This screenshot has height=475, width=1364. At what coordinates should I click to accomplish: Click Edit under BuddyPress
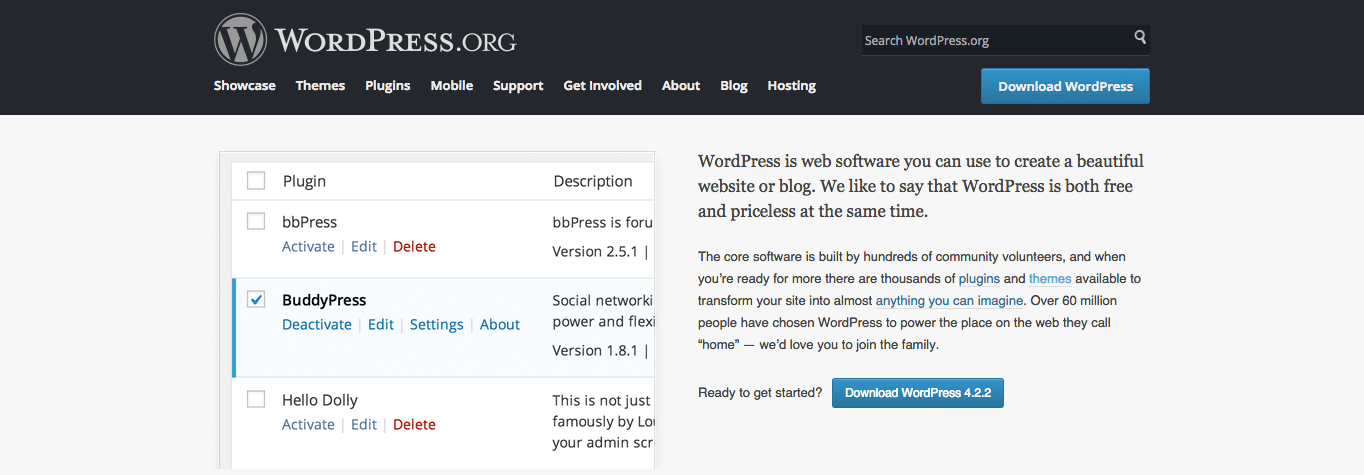coord(381,325)
